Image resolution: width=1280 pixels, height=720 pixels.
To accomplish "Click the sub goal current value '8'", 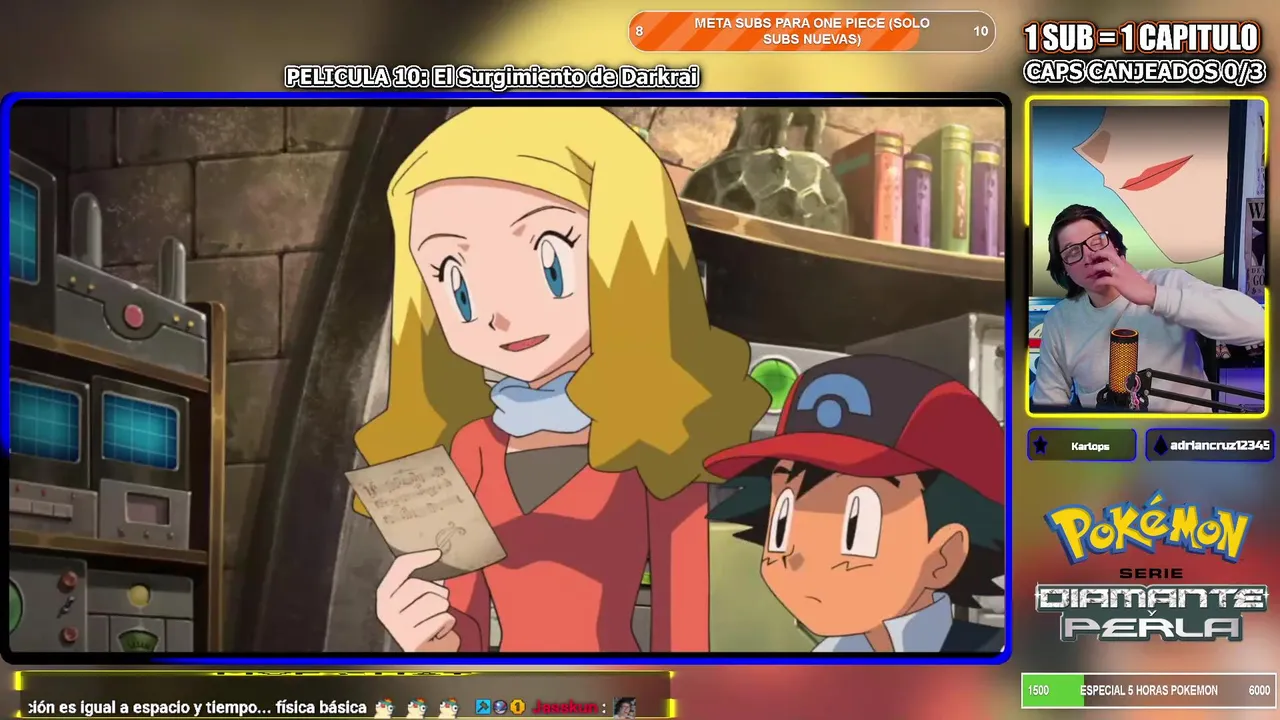I will point(639,31).
